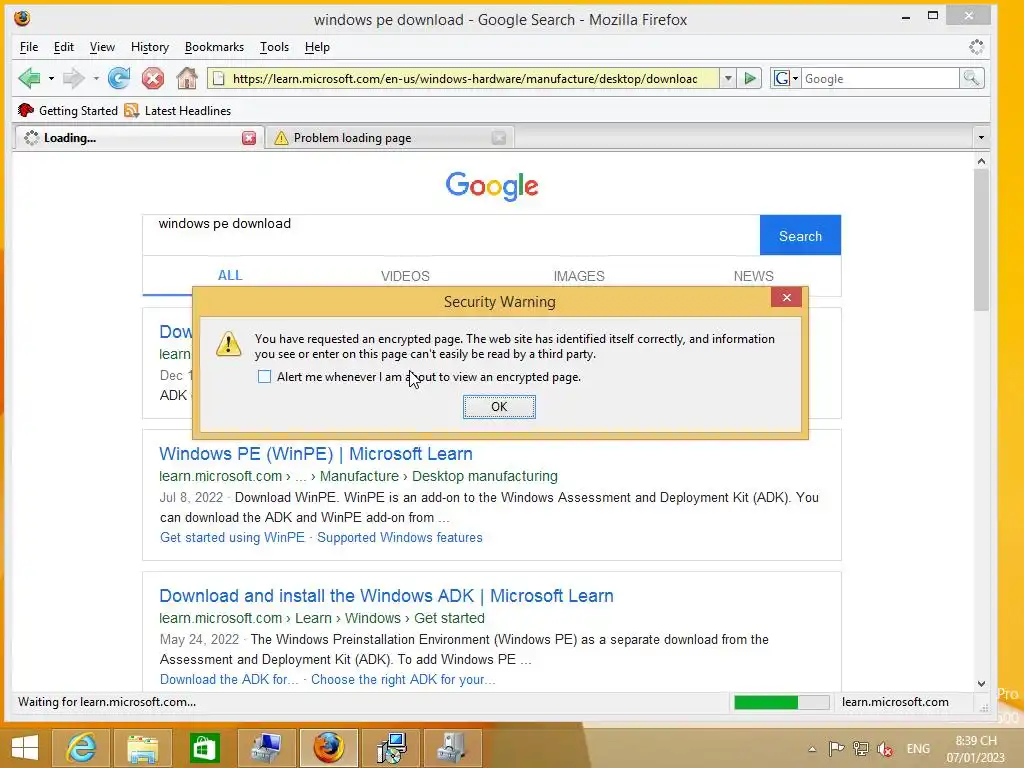Click the Firefox taskbar icon
Viewport: 1024px width, 768px height.
(x=328, y=748)
